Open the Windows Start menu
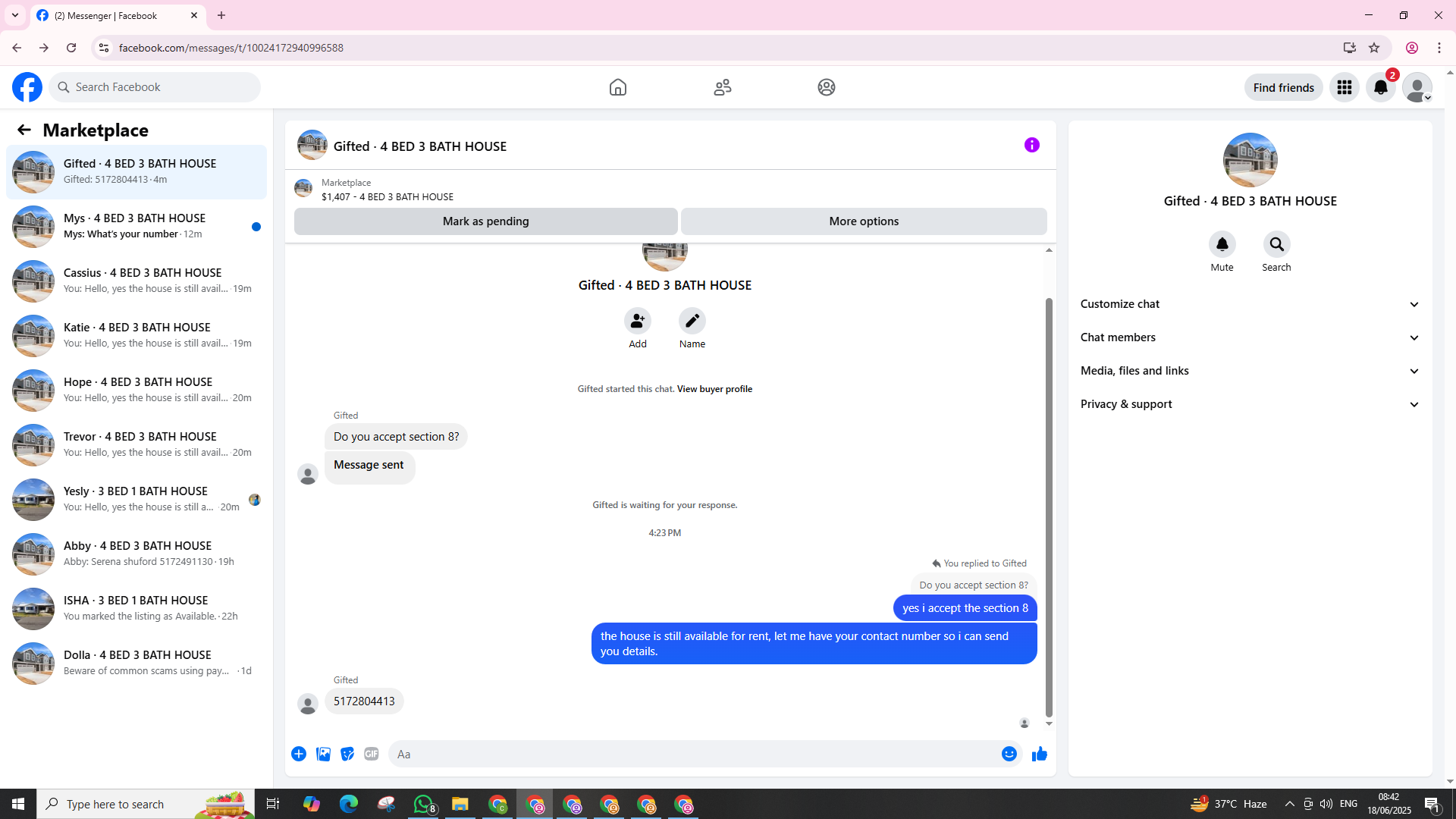This screenshot has width=1456, height=819. point(18,804)
